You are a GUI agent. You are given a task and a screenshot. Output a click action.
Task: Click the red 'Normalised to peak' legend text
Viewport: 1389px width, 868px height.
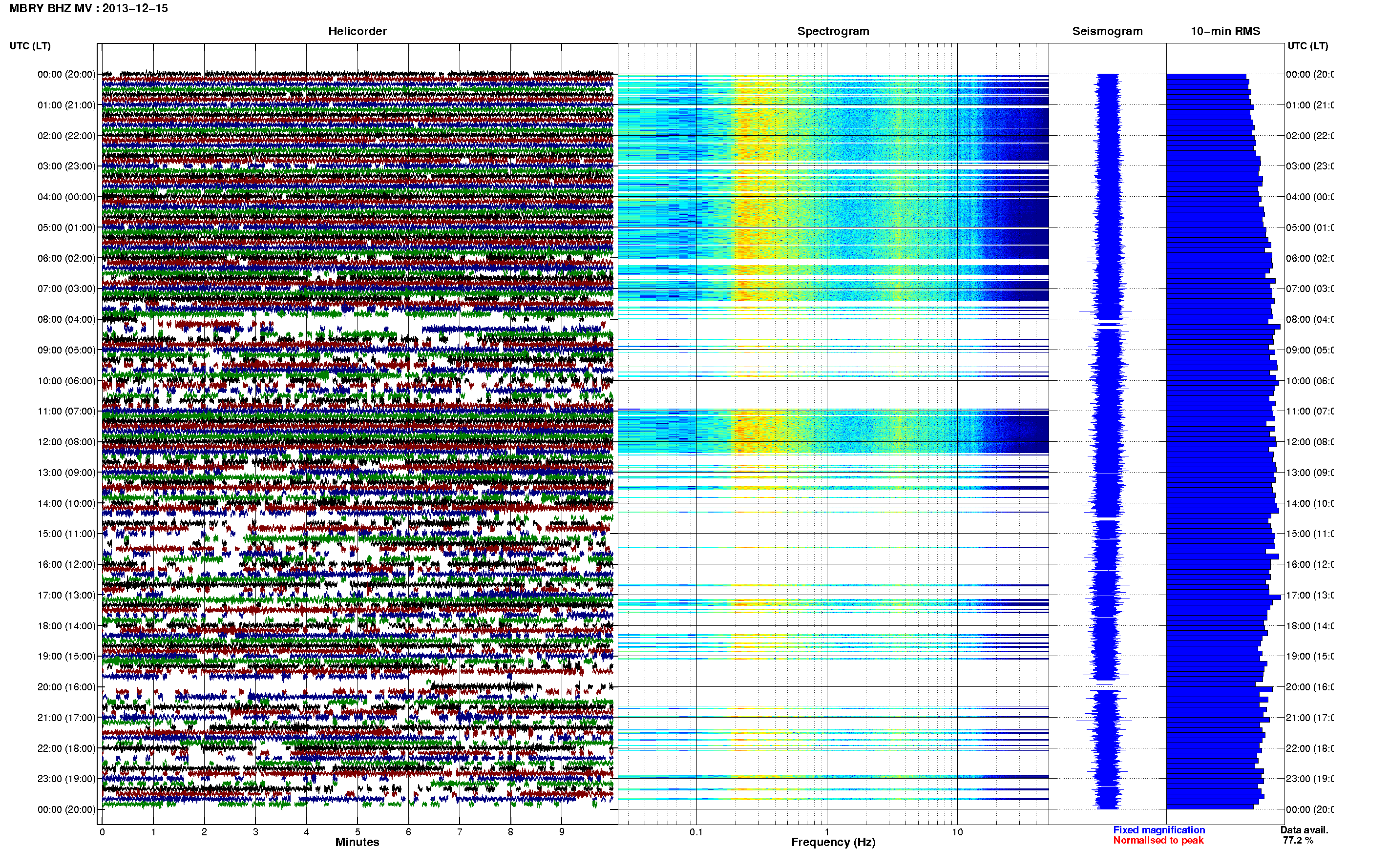tap(1158, 841)
